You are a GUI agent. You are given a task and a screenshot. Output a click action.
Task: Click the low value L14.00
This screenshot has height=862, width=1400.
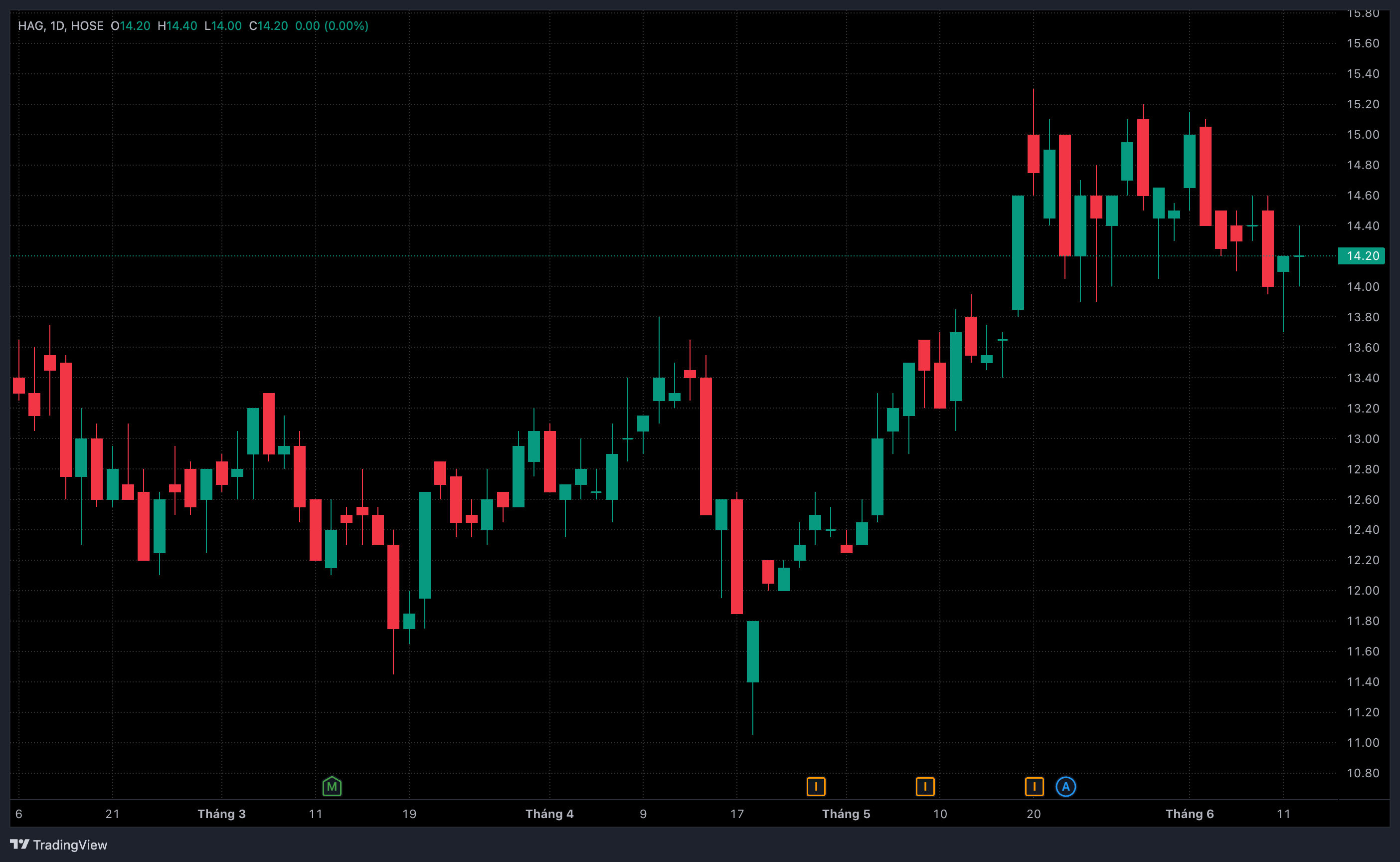(223, 25)
